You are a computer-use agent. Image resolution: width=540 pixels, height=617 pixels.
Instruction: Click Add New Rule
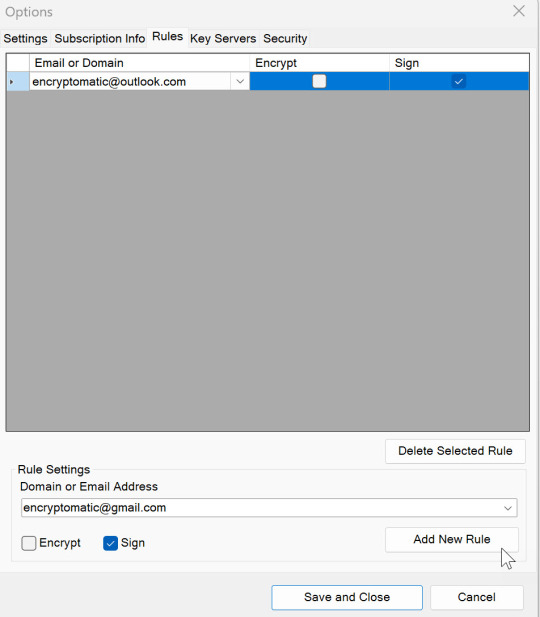coord(451,539)
